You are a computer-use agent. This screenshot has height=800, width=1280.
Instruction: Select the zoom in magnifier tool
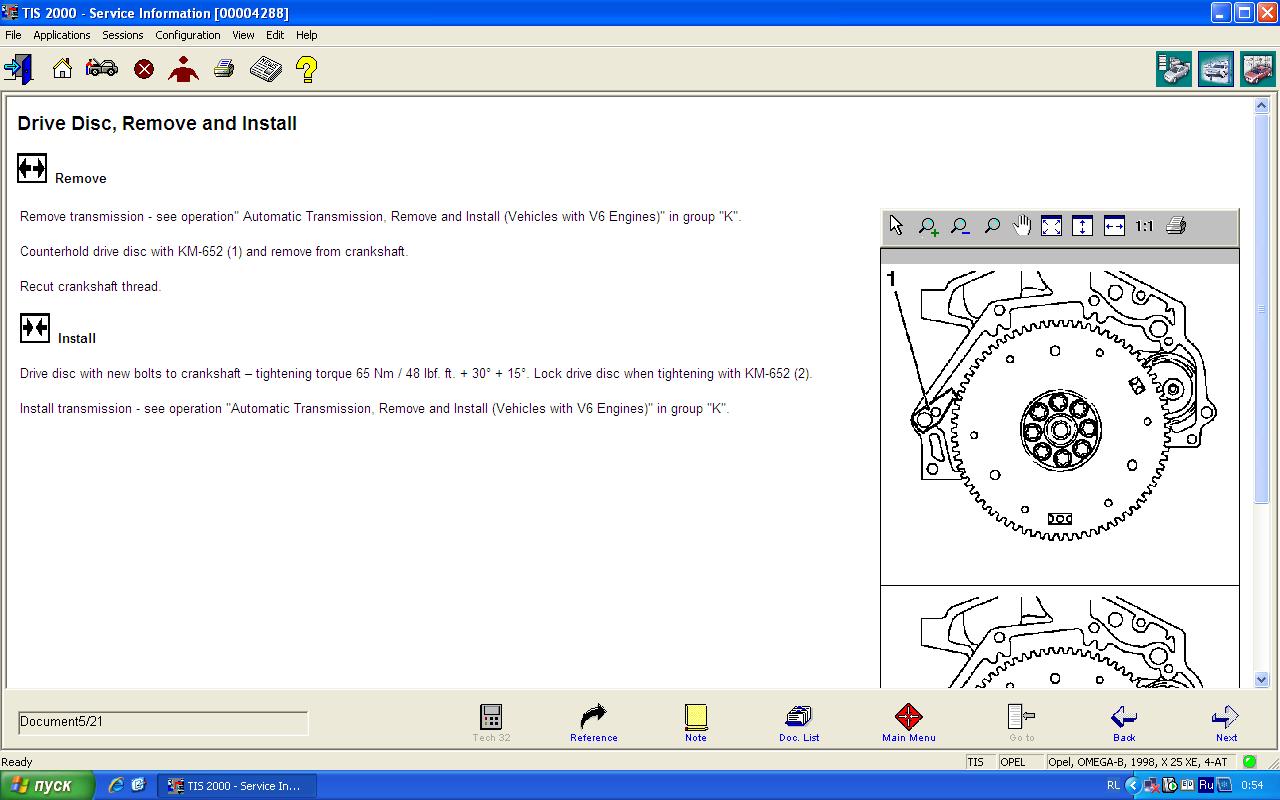[x=928, y=227]
